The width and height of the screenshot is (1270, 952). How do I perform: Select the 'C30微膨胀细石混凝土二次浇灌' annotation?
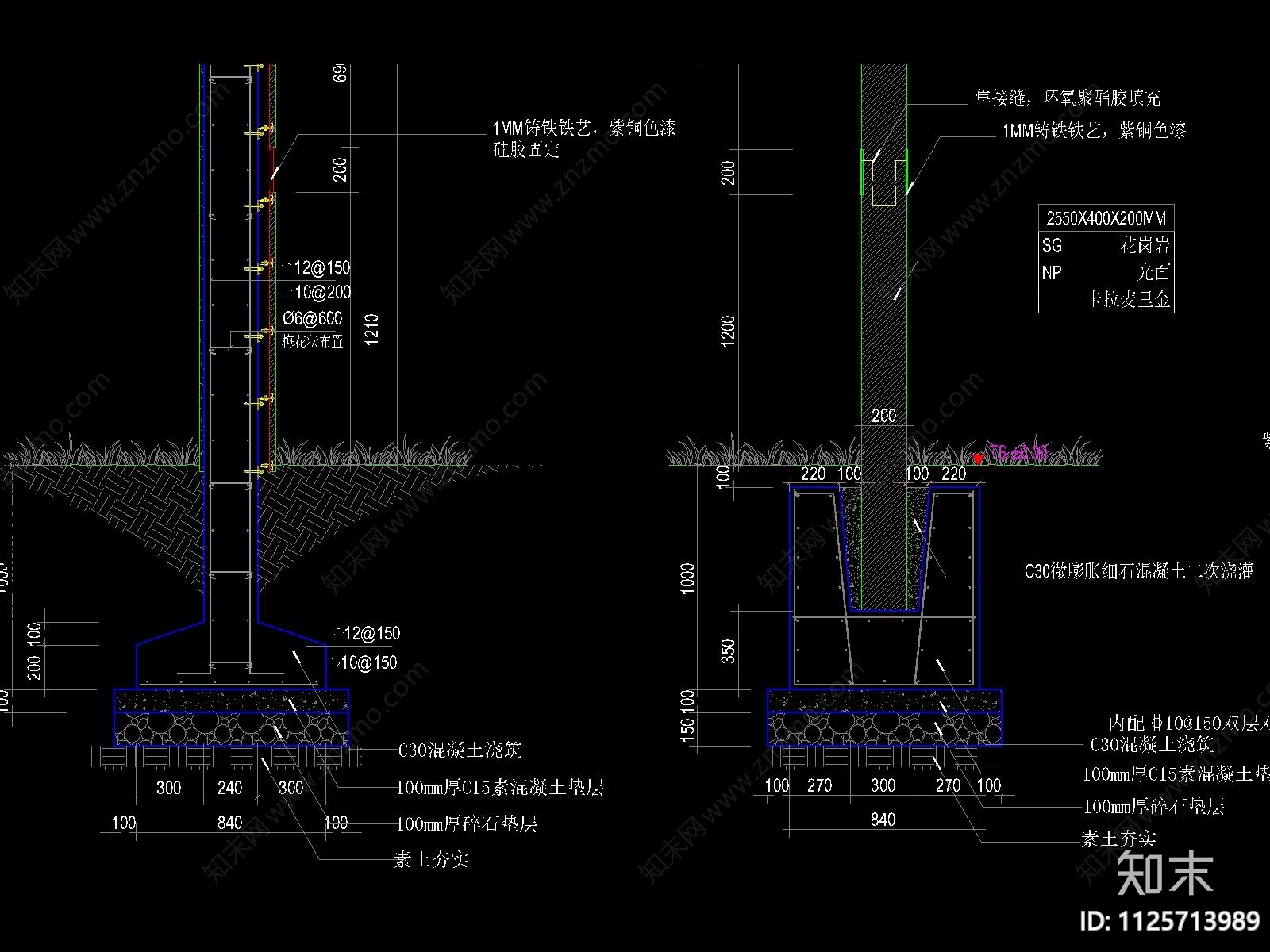click(x=1138, y=571)
